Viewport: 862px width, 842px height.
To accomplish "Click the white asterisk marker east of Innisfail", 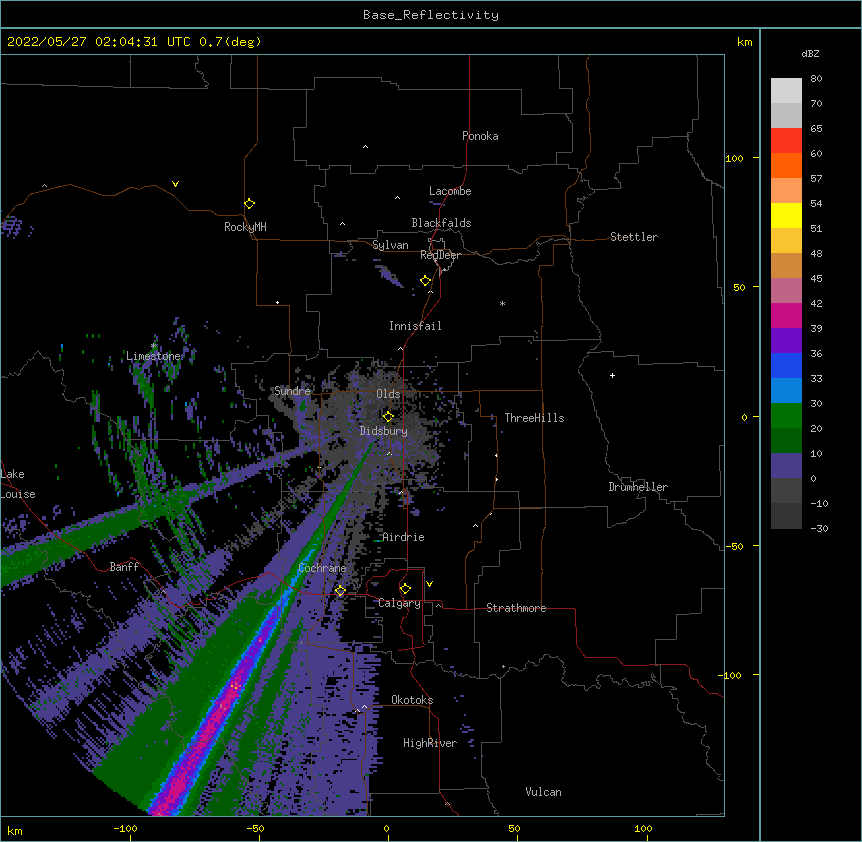I will tap(502, 303).
